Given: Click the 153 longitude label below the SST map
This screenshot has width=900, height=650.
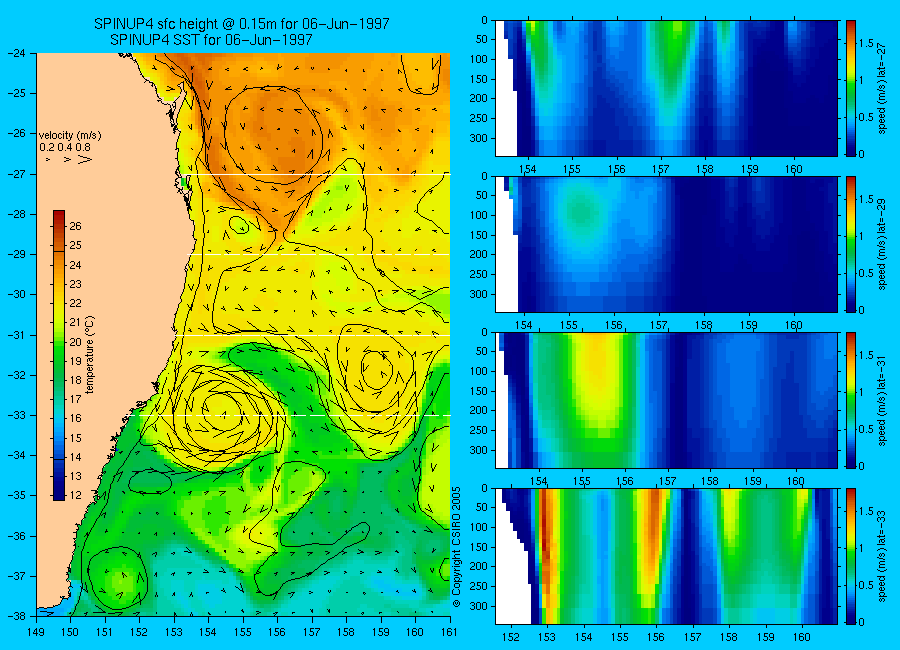Looking at the screenshot, I should 174,632.
